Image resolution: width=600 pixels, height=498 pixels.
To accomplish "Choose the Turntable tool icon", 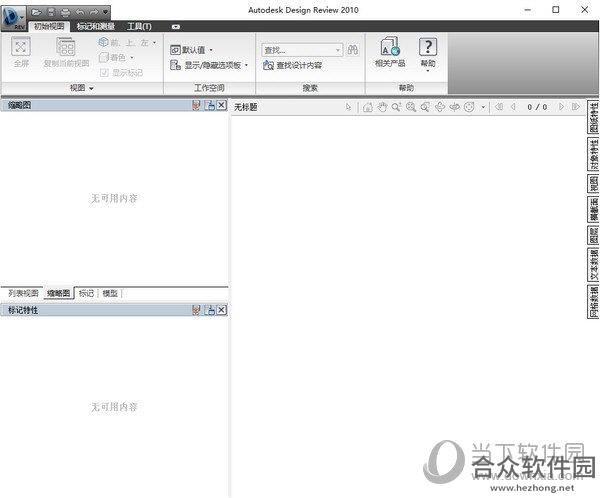I will (x=454, y=107).
